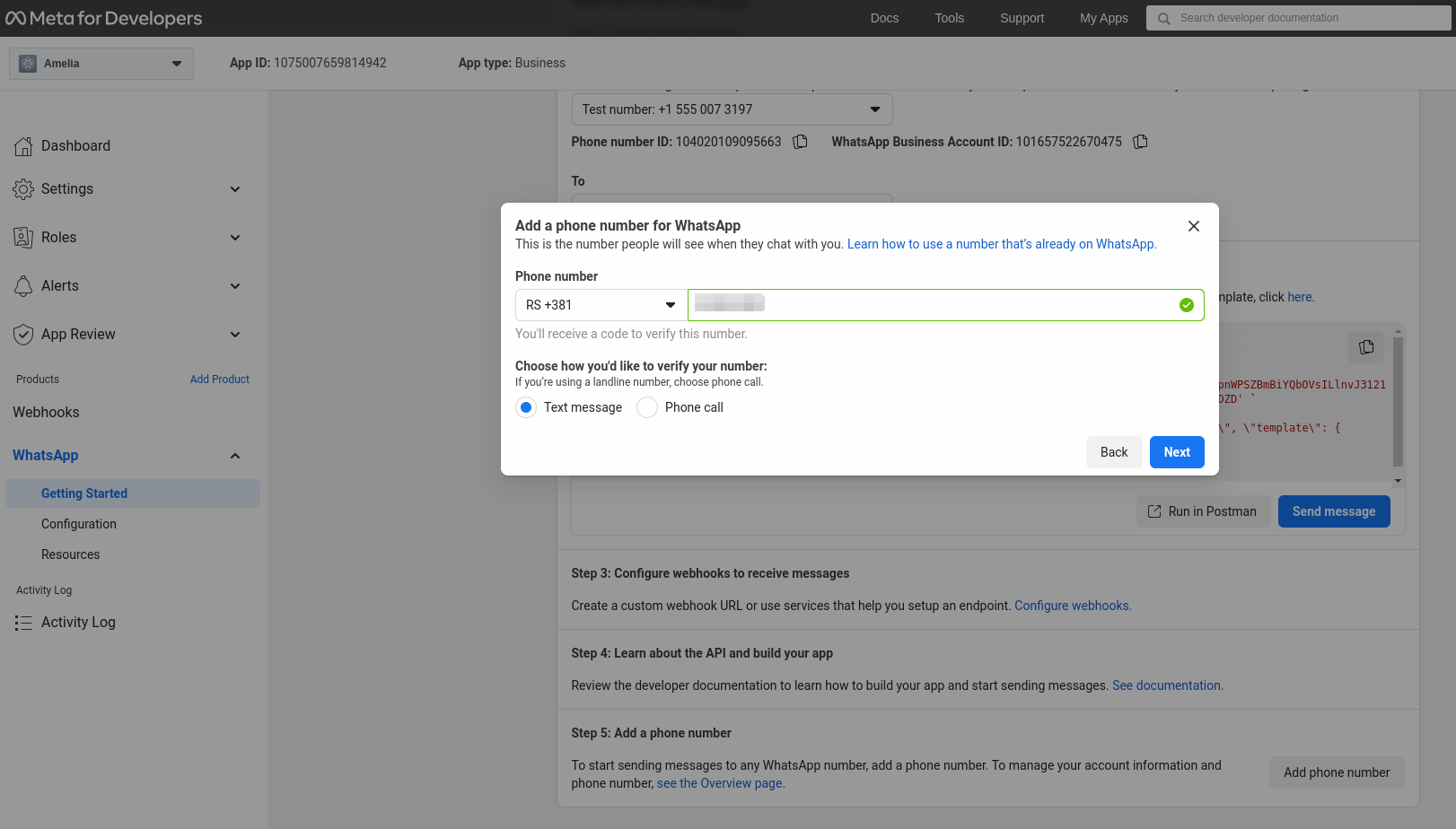Click the Step 5 Add a phone number heading
1456x829 pixels.
(x=651, y=733)
